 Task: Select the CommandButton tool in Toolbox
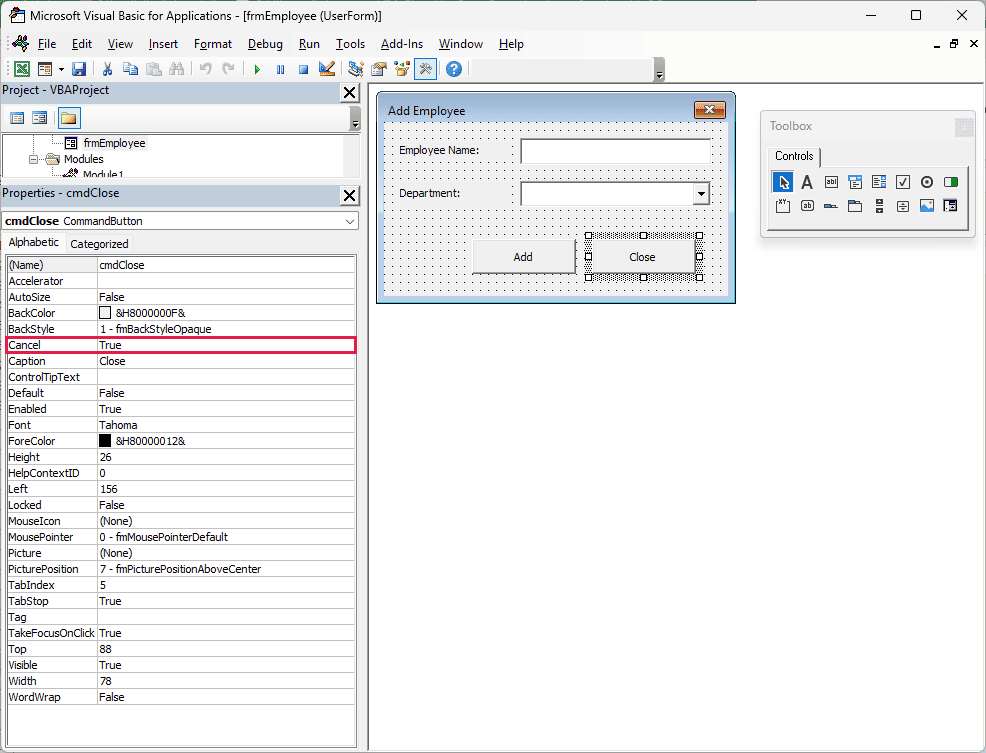coord(807,206)
